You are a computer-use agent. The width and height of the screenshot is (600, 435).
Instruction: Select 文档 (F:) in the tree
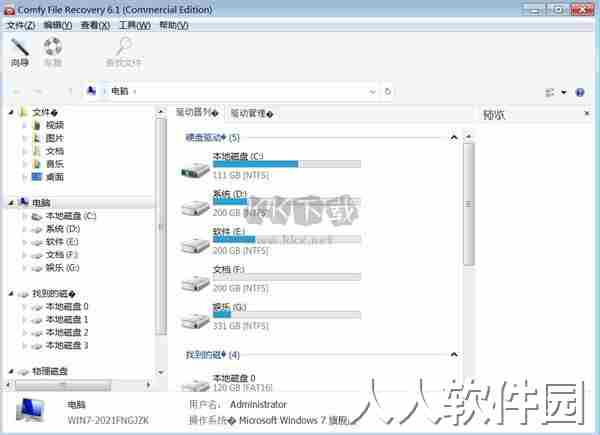tap(62, 255)
